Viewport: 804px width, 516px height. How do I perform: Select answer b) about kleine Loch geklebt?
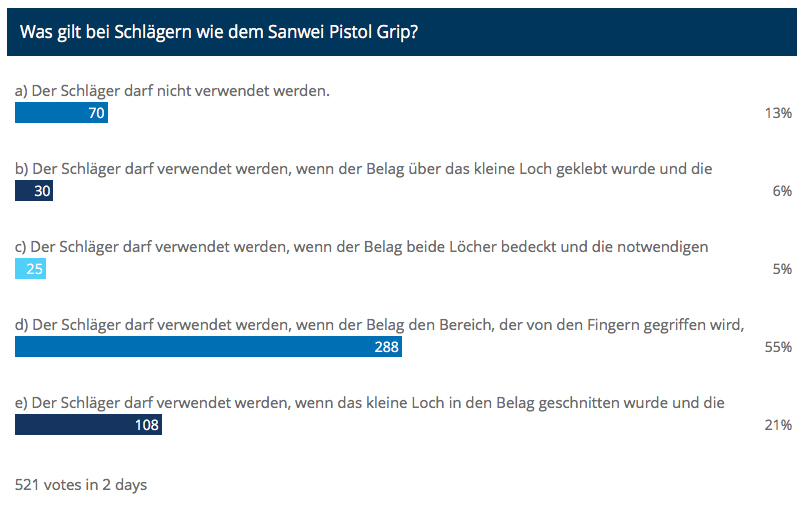[364, 169]
